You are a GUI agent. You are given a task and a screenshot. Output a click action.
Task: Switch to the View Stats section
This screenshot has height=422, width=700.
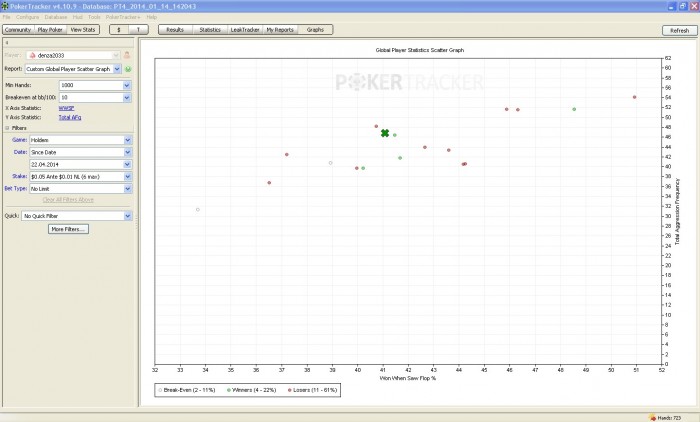point(83,30)
